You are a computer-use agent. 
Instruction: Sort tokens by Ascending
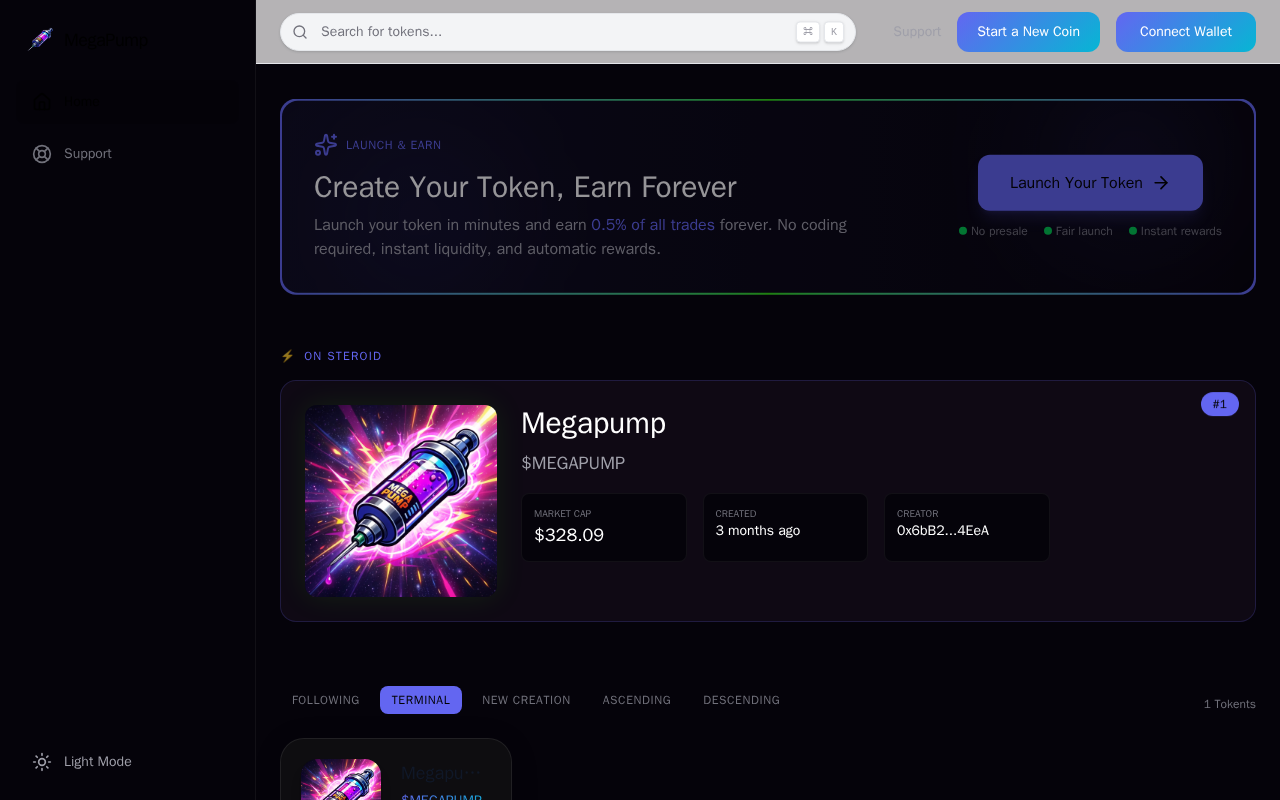point(637,700)
